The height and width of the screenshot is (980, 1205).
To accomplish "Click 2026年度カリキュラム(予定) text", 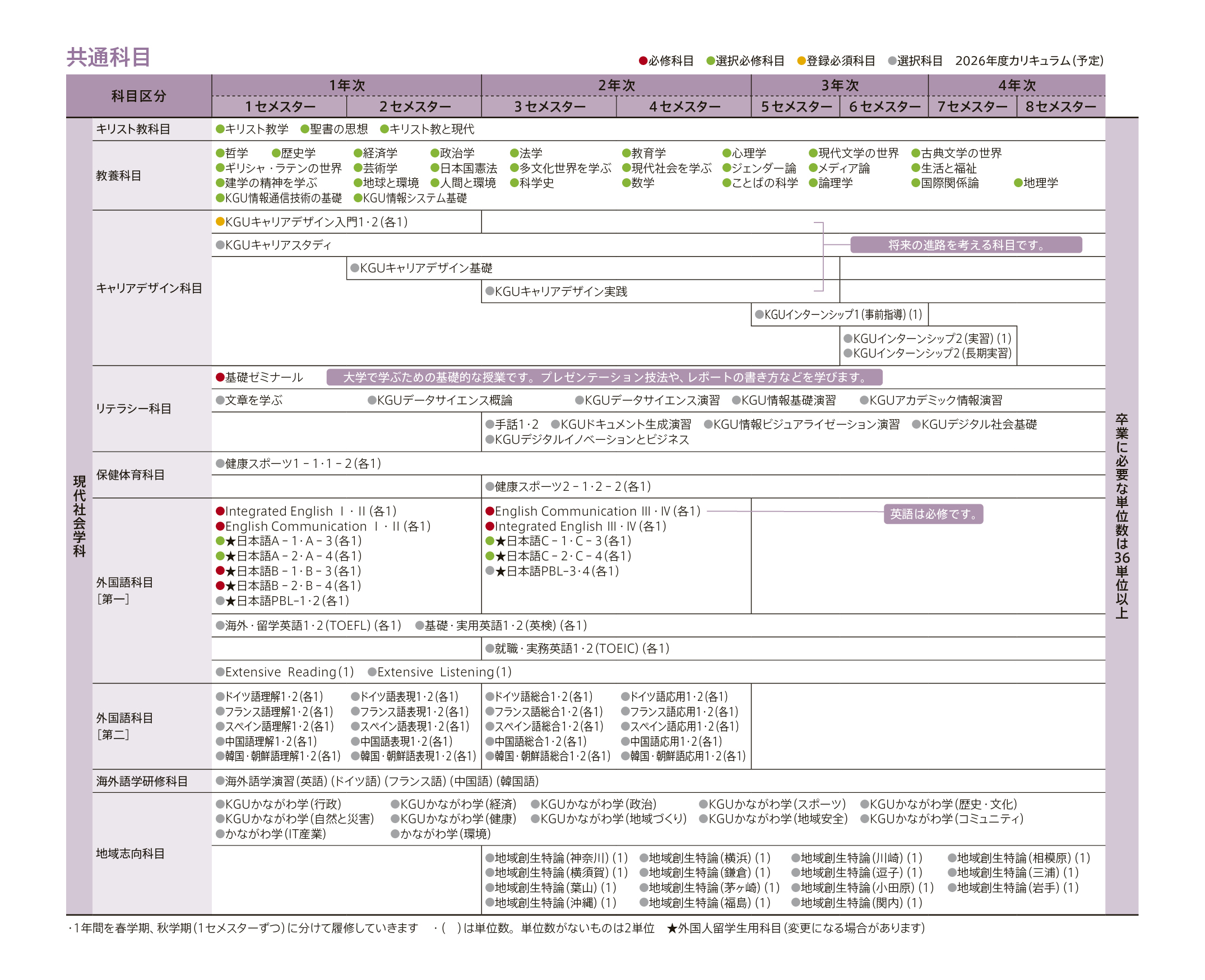I will pos(1030,61).
